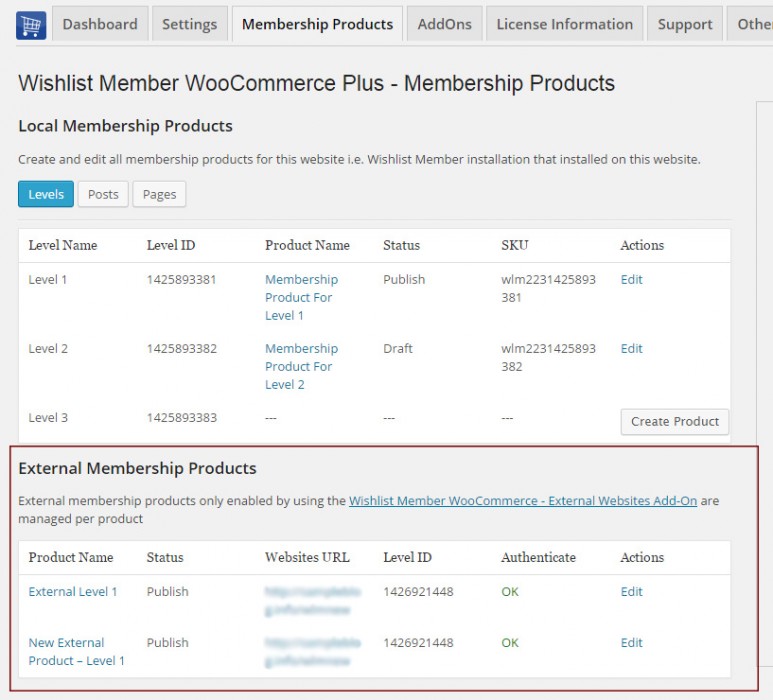
Task: Switch to Posts filter button
Action: (x=103, y=194)
